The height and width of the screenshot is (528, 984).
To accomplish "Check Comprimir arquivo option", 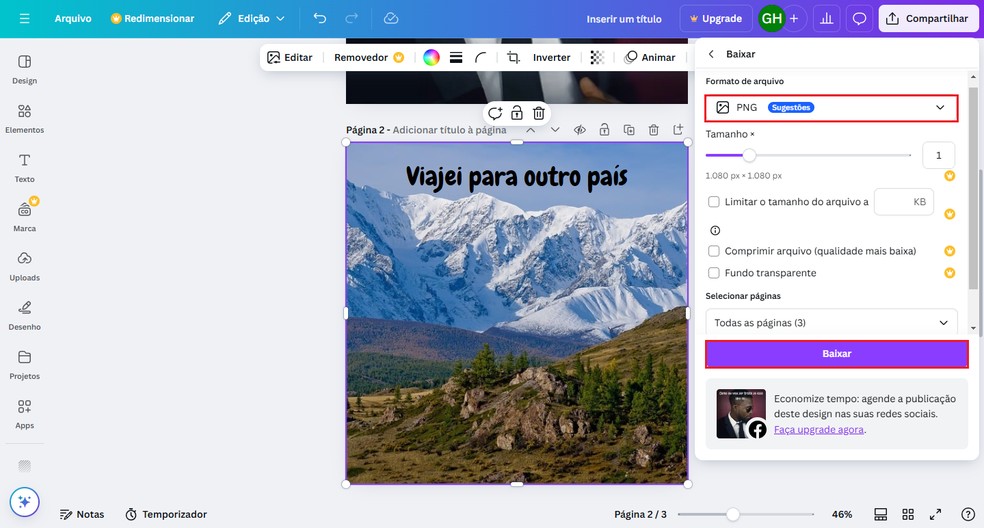I will 714,251.
